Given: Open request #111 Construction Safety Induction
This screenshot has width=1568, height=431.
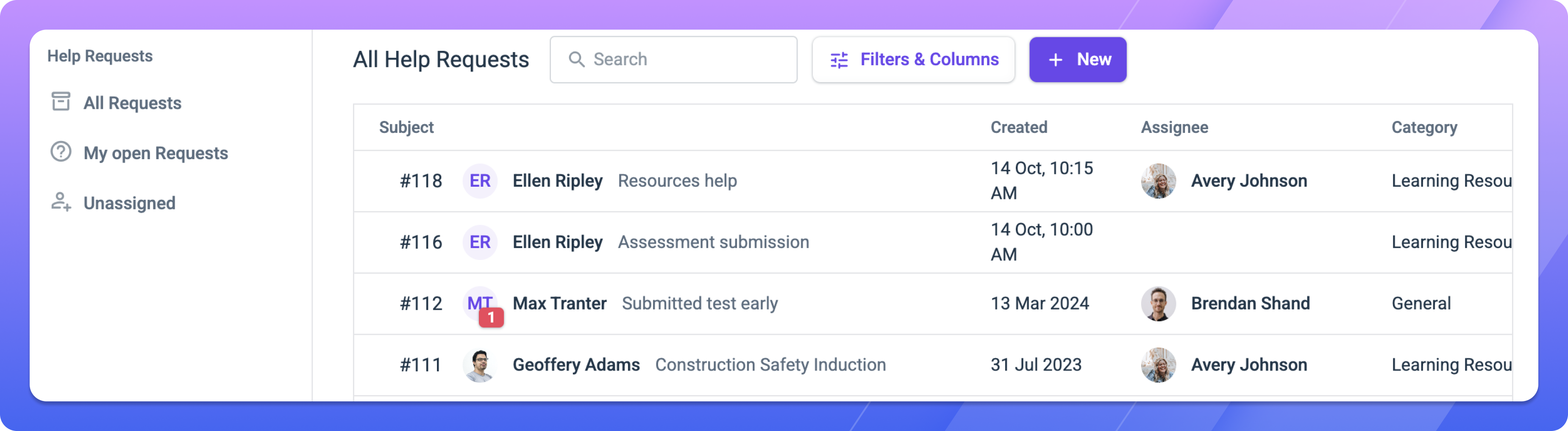Looking at the screenshot, I should coord(770,365).
